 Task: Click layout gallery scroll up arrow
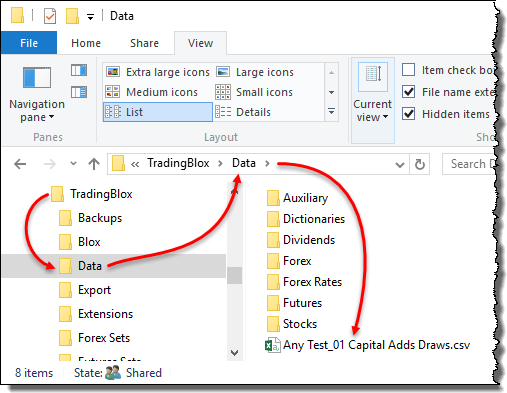coord(331,73)
